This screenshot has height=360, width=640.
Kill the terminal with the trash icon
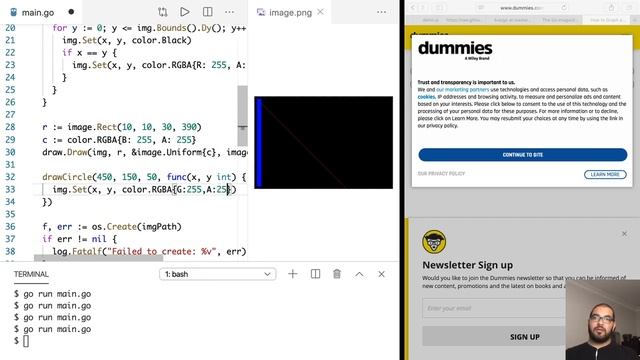[x=337, y=274]
